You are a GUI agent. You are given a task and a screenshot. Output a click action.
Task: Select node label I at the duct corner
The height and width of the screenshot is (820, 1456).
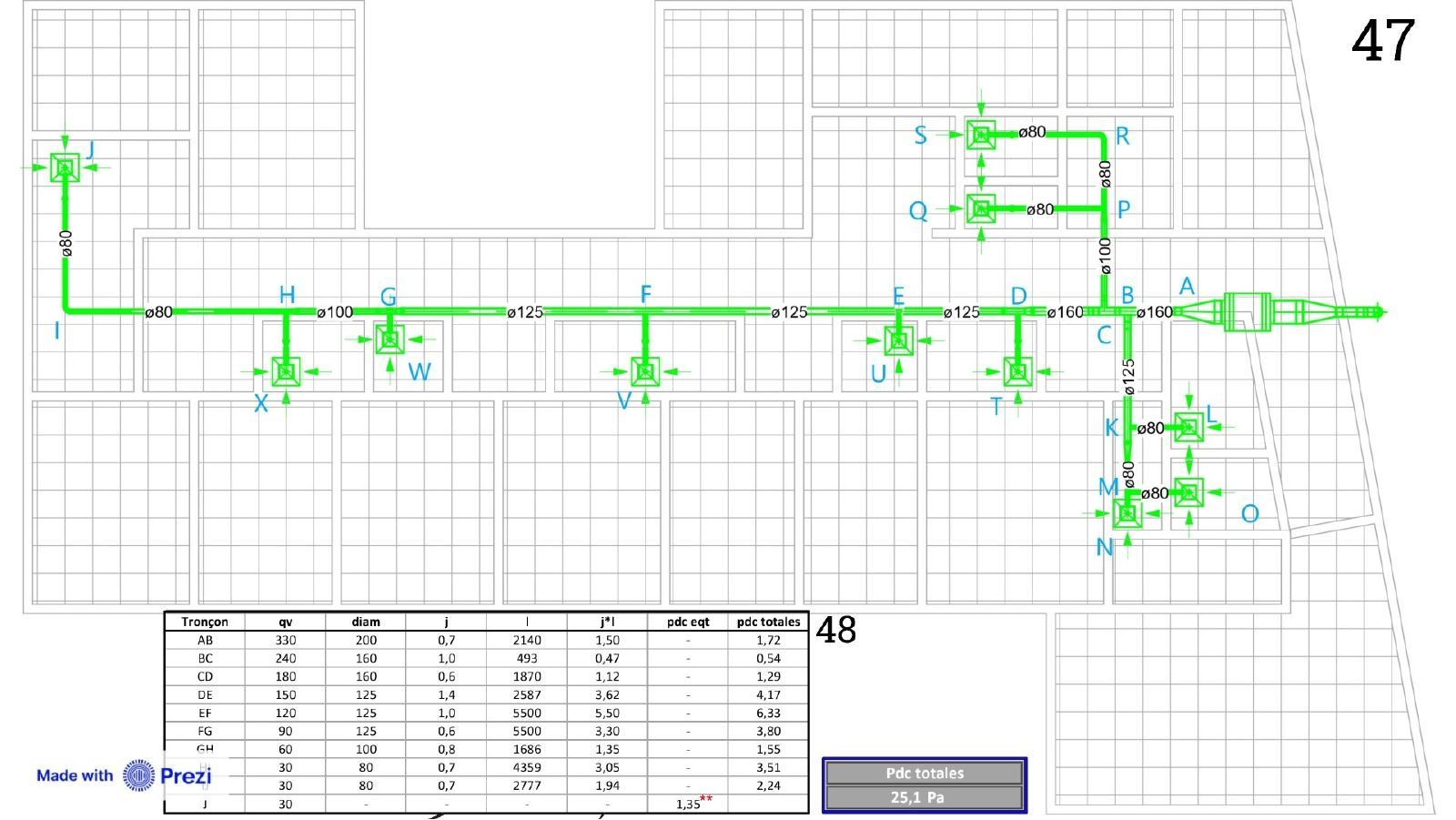[x=57, y=330]
